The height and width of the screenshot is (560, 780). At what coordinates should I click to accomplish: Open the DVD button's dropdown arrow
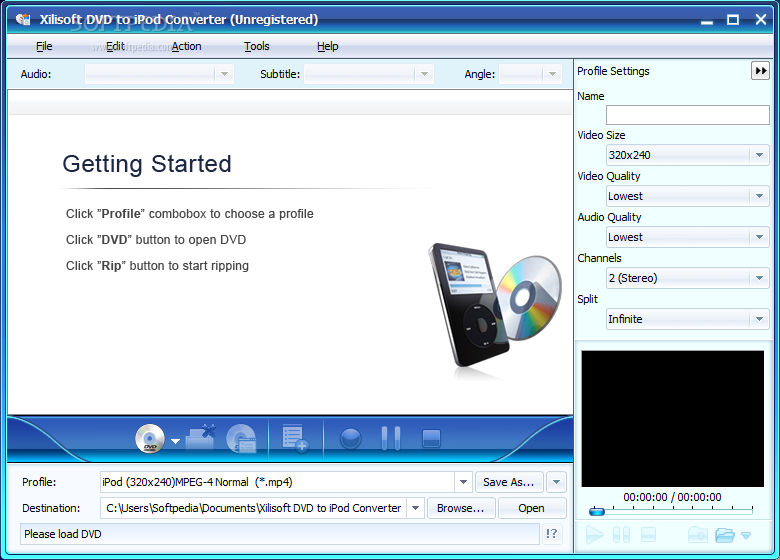[x=175, y=441]
